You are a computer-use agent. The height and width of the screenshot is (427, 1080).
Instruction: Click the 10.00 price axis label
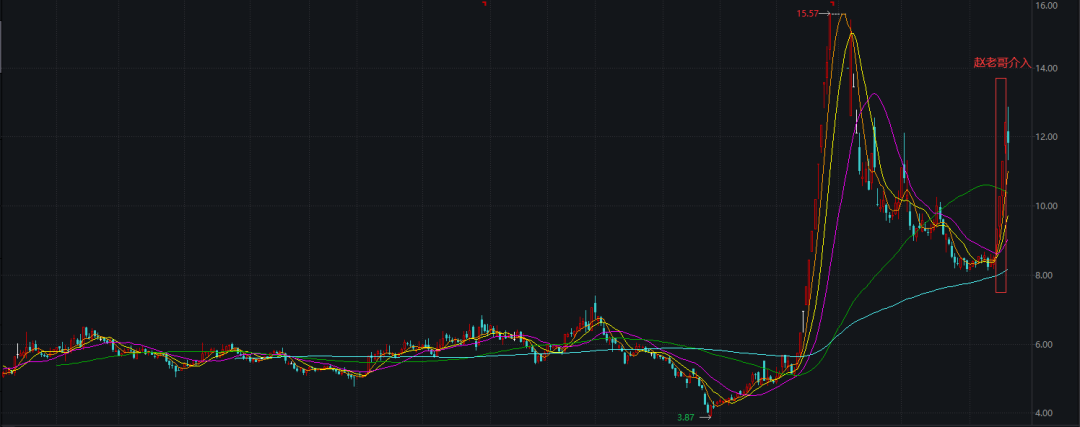[x=1047, y=206]
